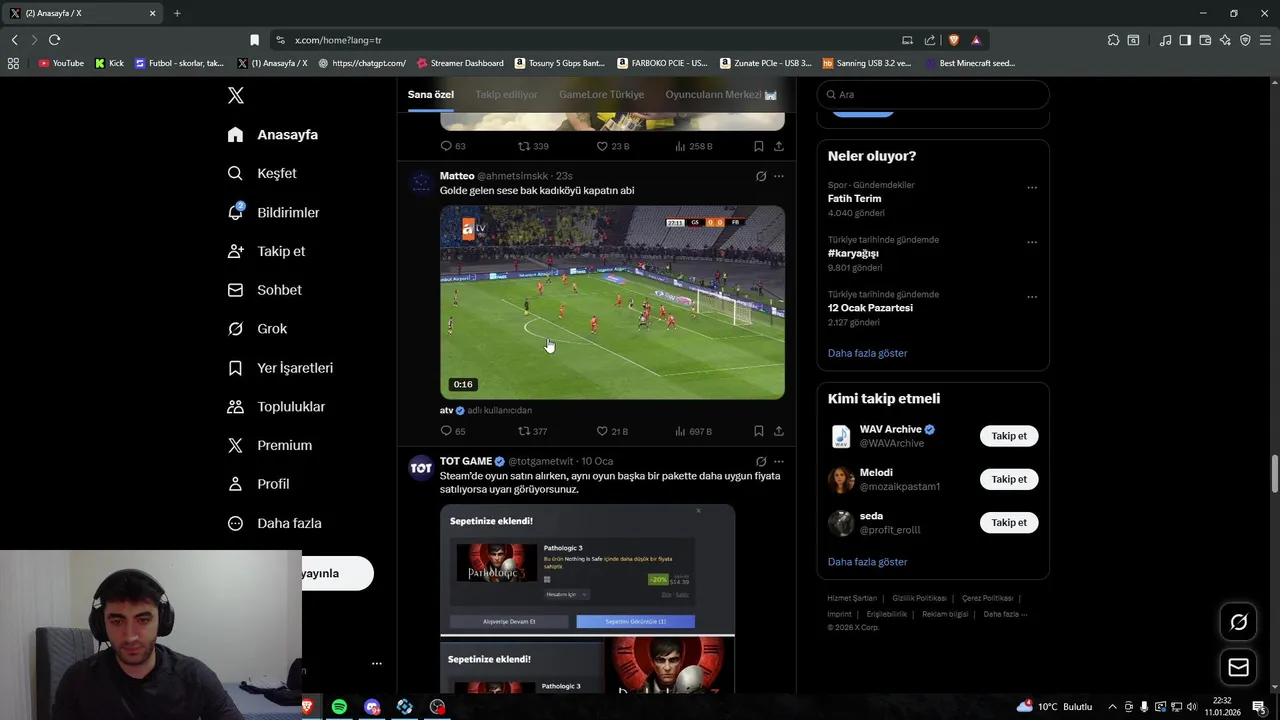Expand the Daha fazla sidebar menu
1280x720 pixels.
(274, 523)
